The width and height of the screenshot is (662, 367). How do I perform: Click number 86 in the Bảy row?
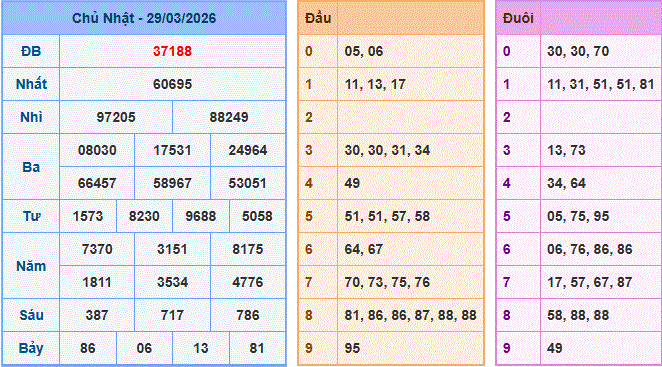pyautogui.click(x=88, y=348)
